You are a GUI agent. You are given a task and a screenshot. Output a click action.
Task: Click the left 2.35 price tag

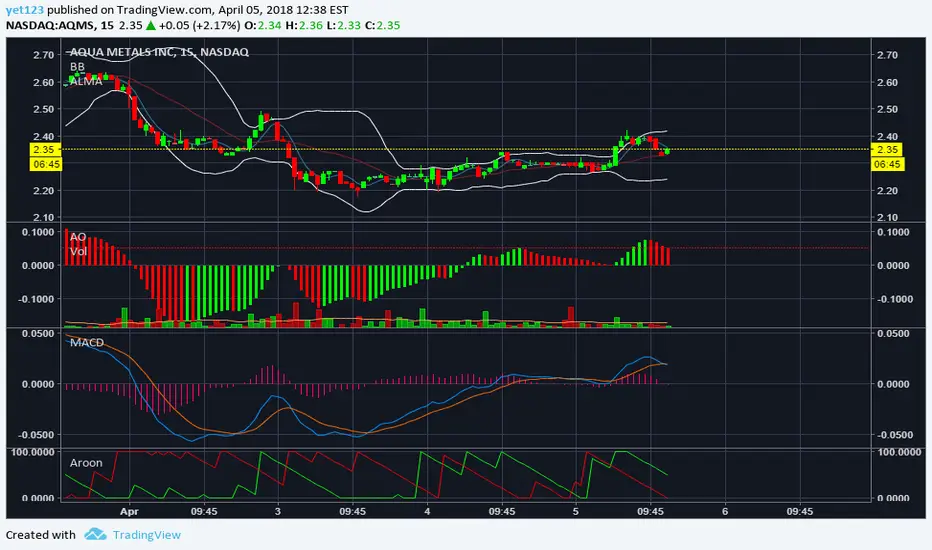(45, 149)
